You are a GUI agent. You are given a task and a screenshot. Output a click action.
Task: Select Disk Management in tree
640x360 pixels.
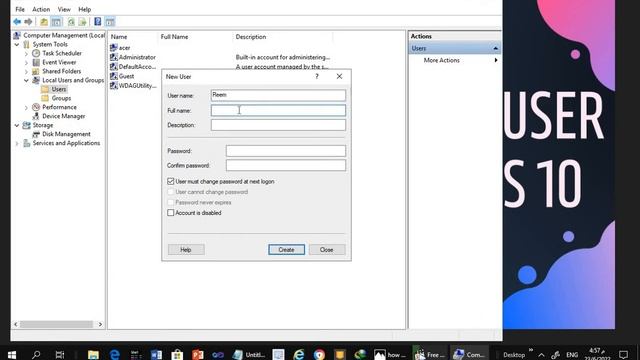(x=61, y=134)
